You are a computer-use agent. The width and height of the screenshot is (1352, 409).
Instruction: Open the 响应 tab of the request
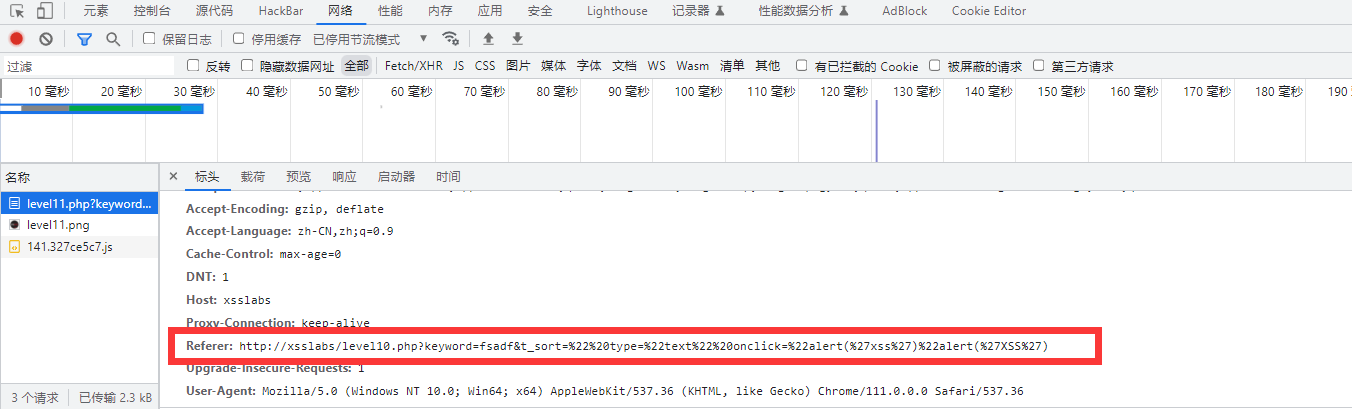[x=344, y=177]
